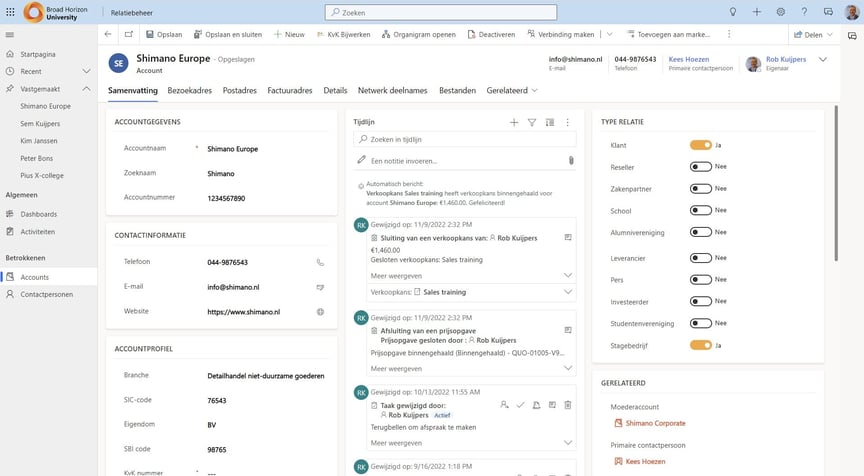Switch to the Bezoekadres tab
The height and width of the screenshot is (476, 864).
click(x=190, y=90)
